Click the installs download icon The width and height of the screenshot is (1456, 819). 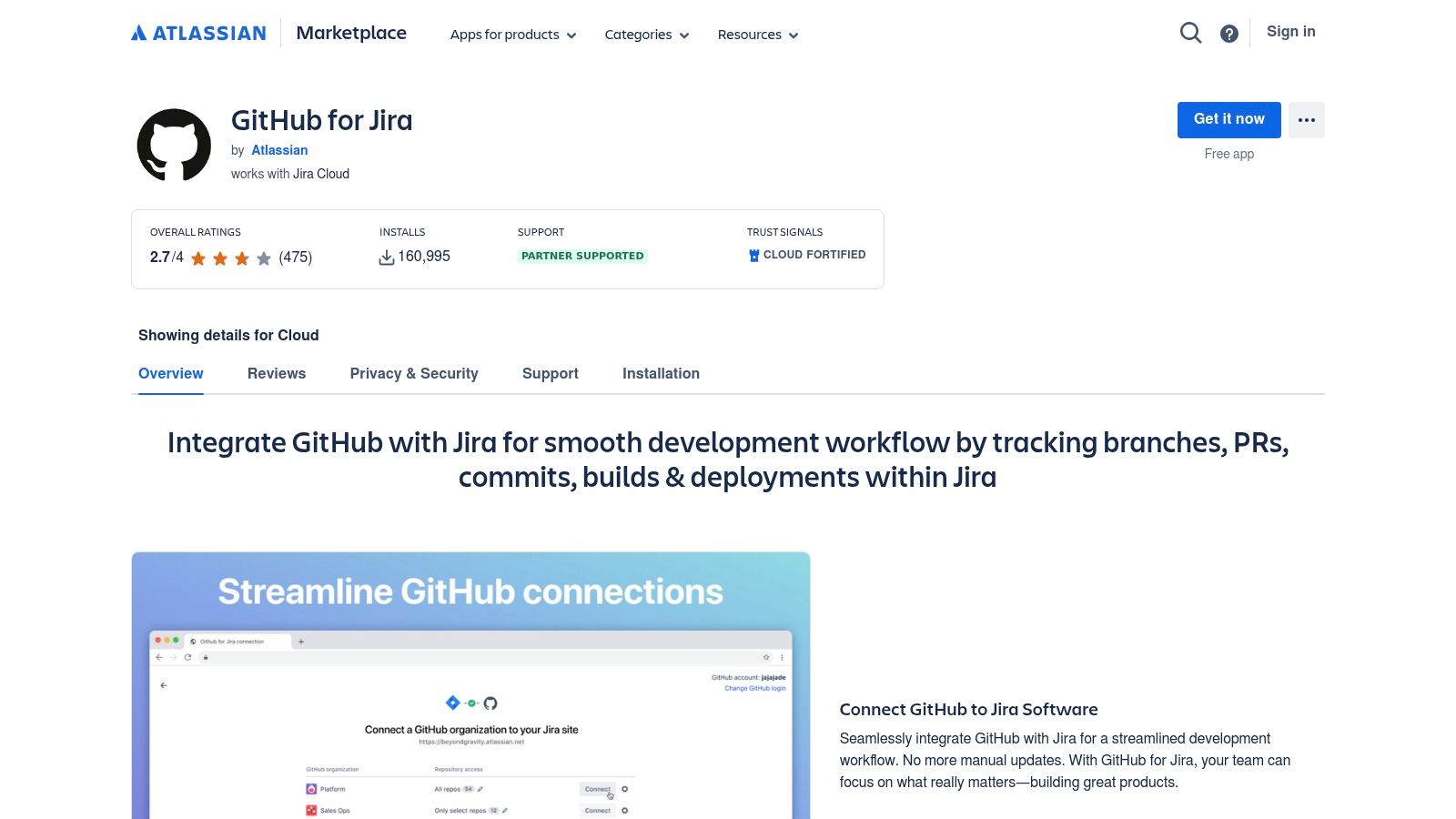click(387, 258)
